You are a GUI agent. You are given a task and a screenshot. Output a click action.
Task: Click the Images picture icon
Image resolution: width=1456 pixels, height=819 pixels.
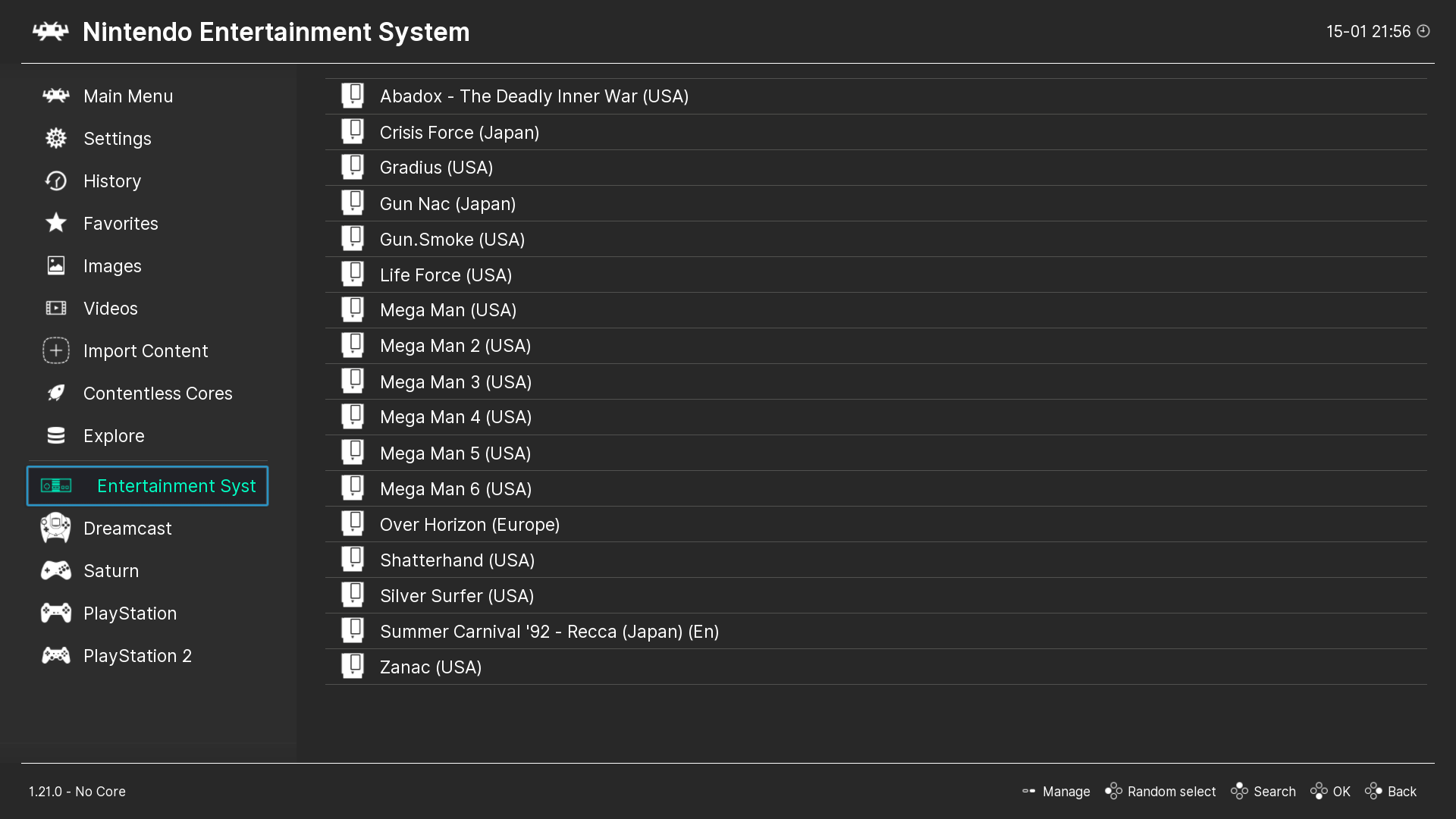pyautogui.click(x=55, y=265)
